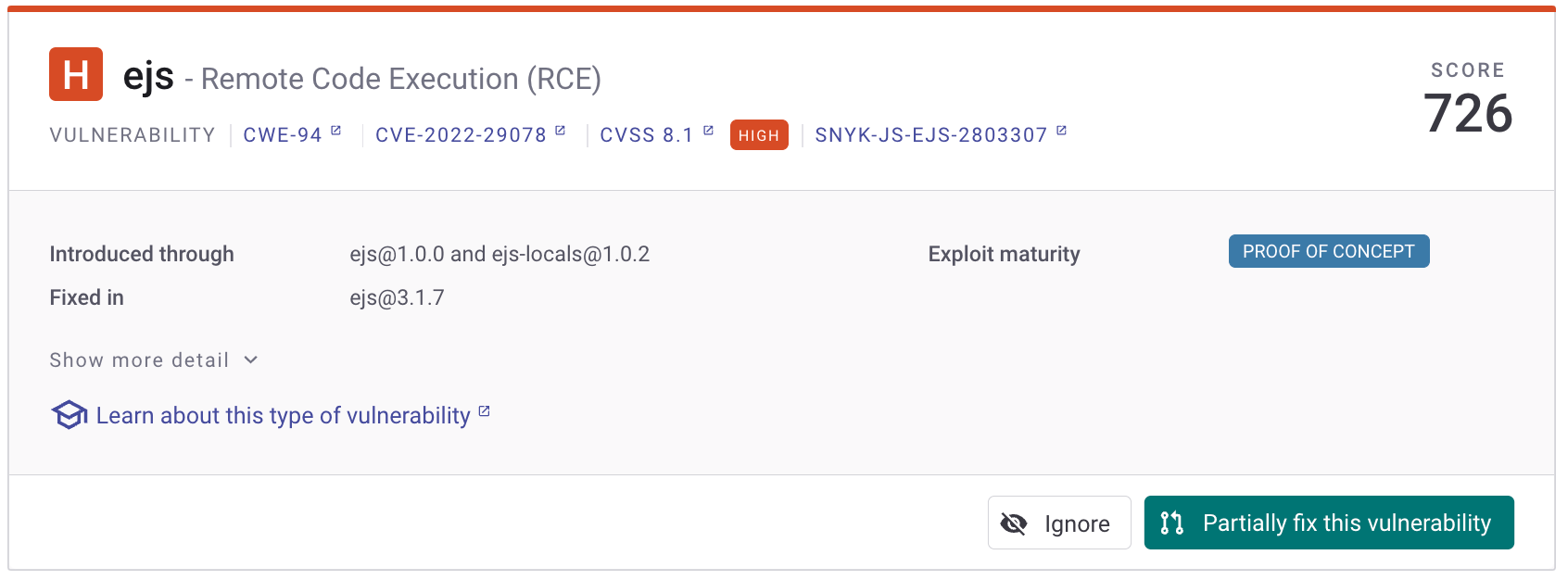The image size is (1568, 580).
Task: Open the CWE-94 link
Action: pyautogui.click(x=283, y=135)
